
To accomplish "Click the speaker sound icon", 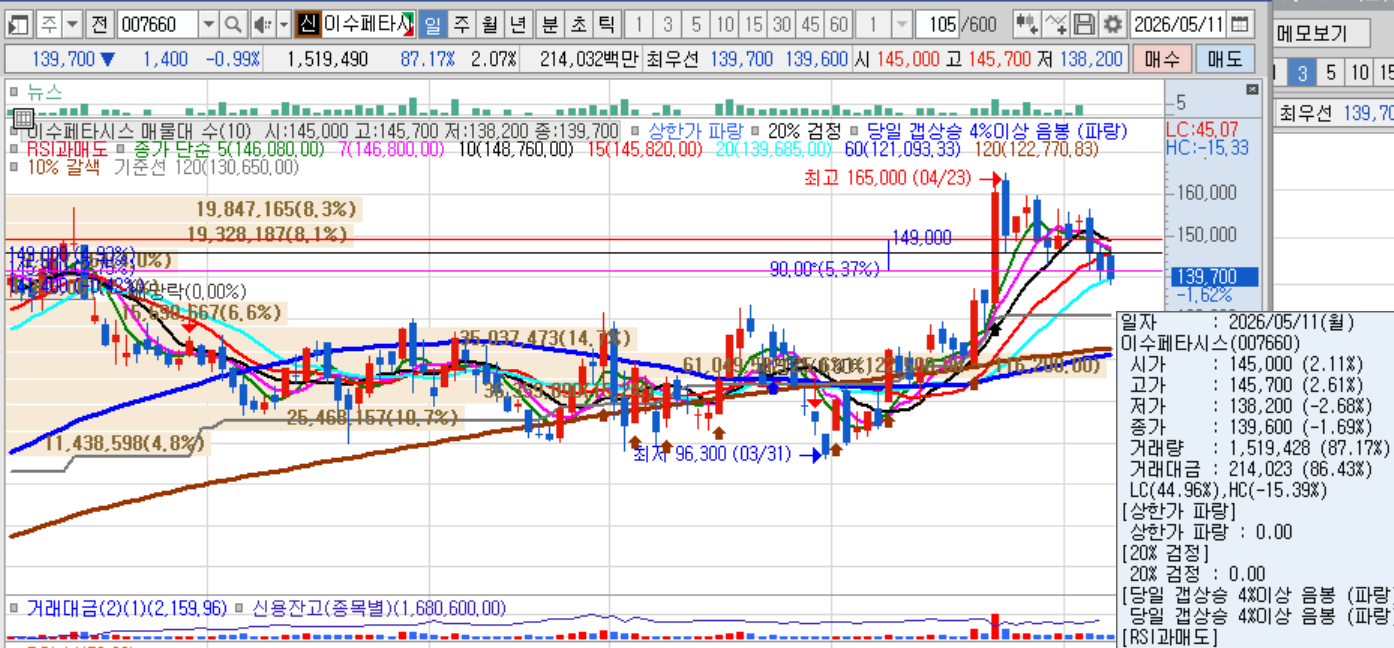I will (262, 24).
